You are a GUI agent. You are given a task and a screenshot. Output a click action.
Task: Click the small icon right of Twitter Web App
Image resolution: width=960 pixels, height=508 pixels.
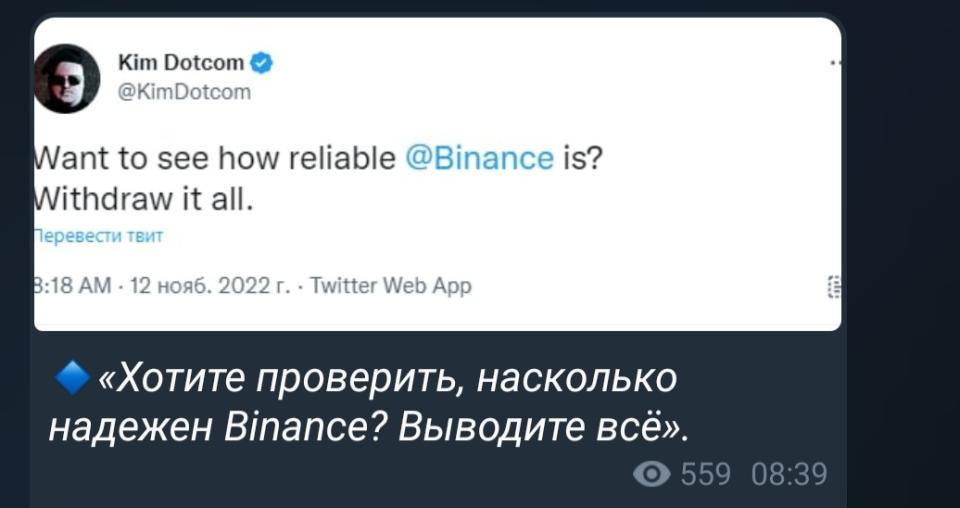pos(835,286)
